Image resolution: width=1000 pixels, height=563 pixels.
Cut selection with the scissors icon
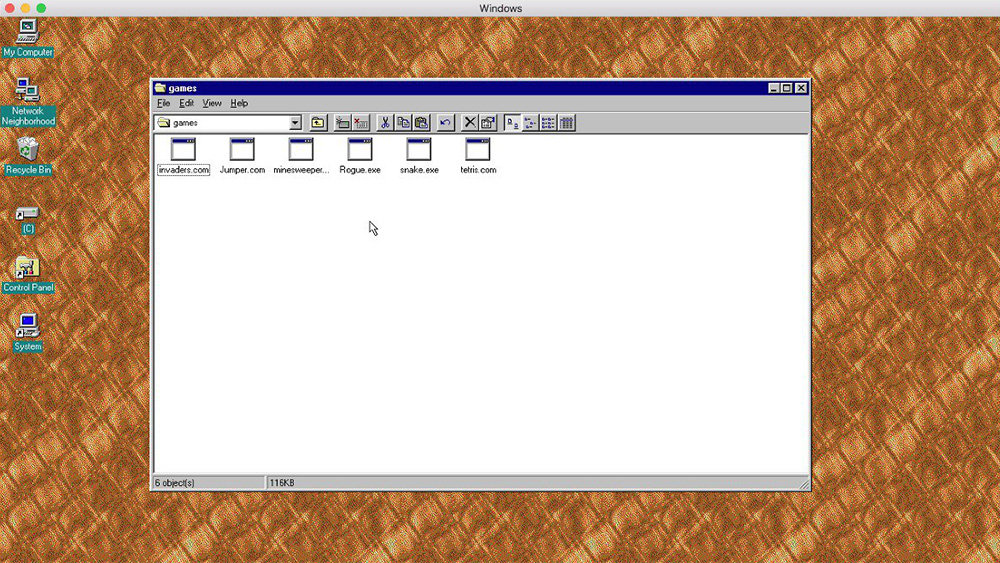(385, 122)
